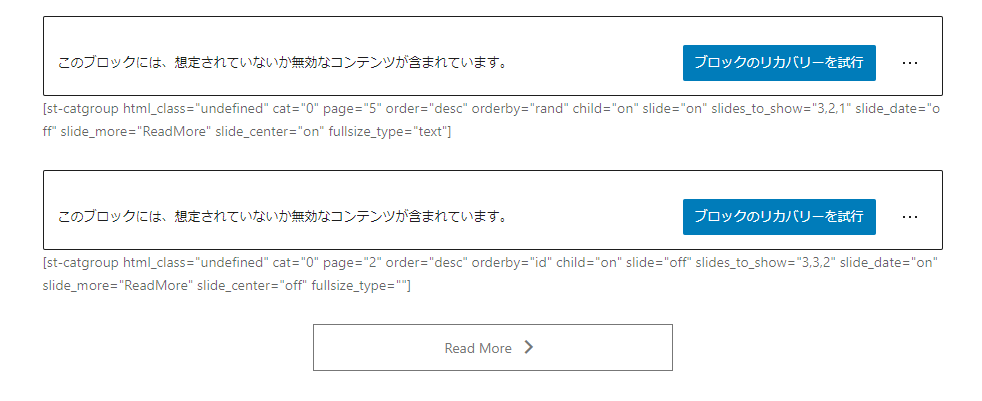Click the shortcode text with orderby="id"
Image resolution: width=982 pixels, height=401 pixels.
(490, 274)
